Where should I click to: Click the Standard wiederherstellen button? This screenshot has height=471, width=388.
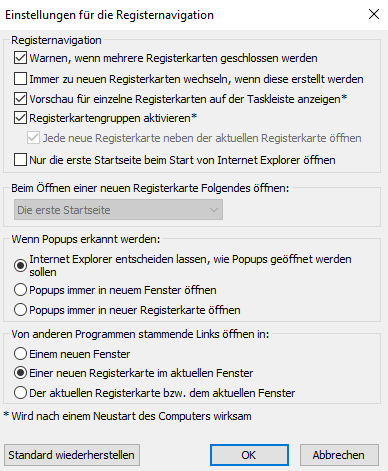click(72, 455)
